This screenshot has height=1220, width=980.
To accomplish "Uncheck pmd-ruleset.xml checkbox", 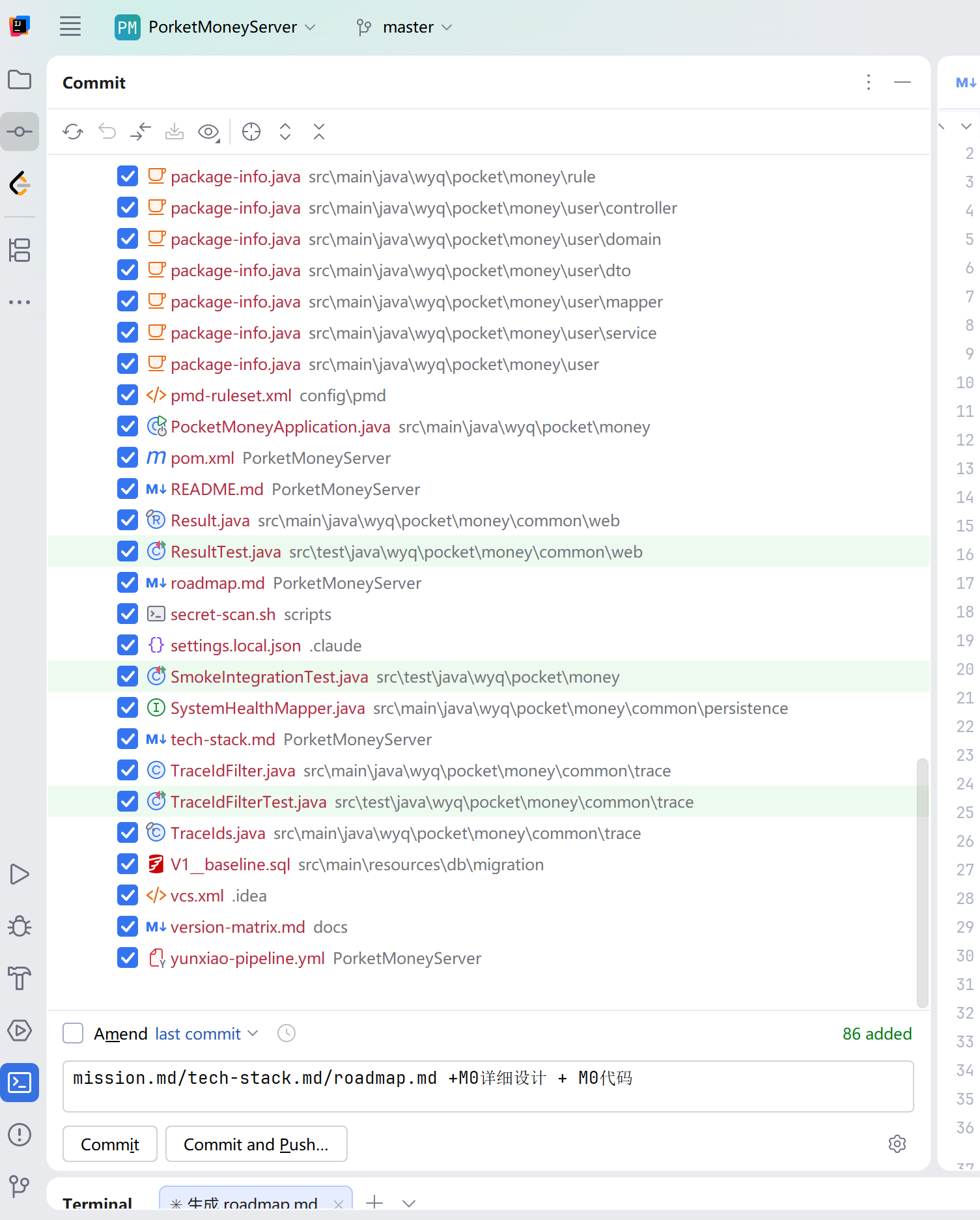I will click(x=128, y=395).
